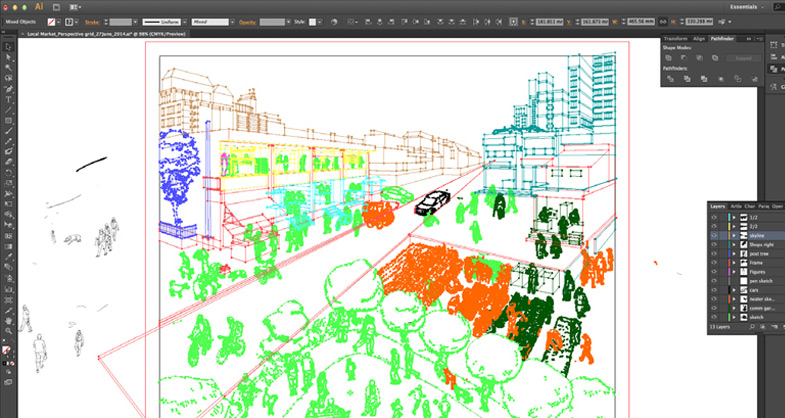Click the Fill and Stroke swatch in toolbox
The width and height of the screenshot is (785, 418).
tap(7, 350)
